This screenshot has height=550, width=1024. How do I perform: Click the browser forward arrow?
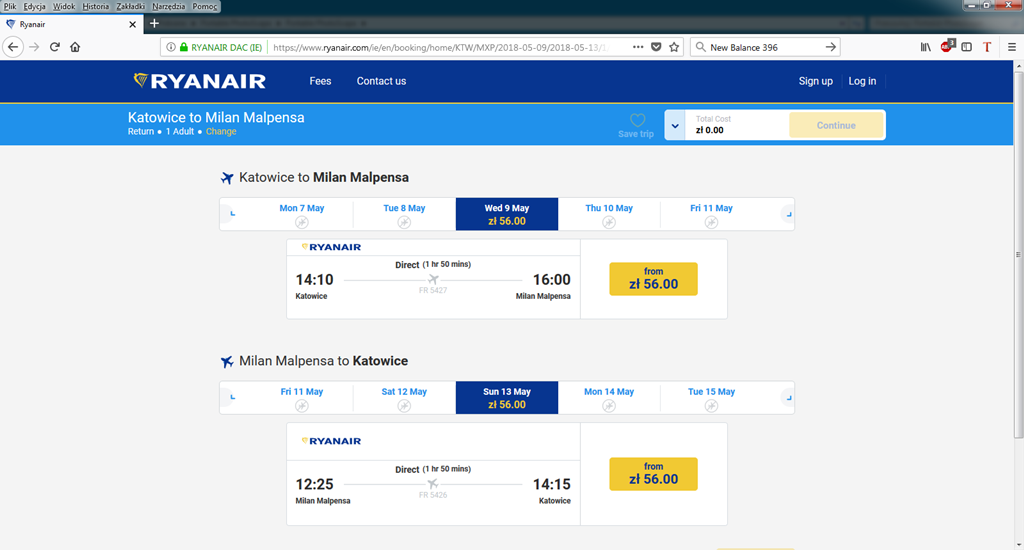34,47
